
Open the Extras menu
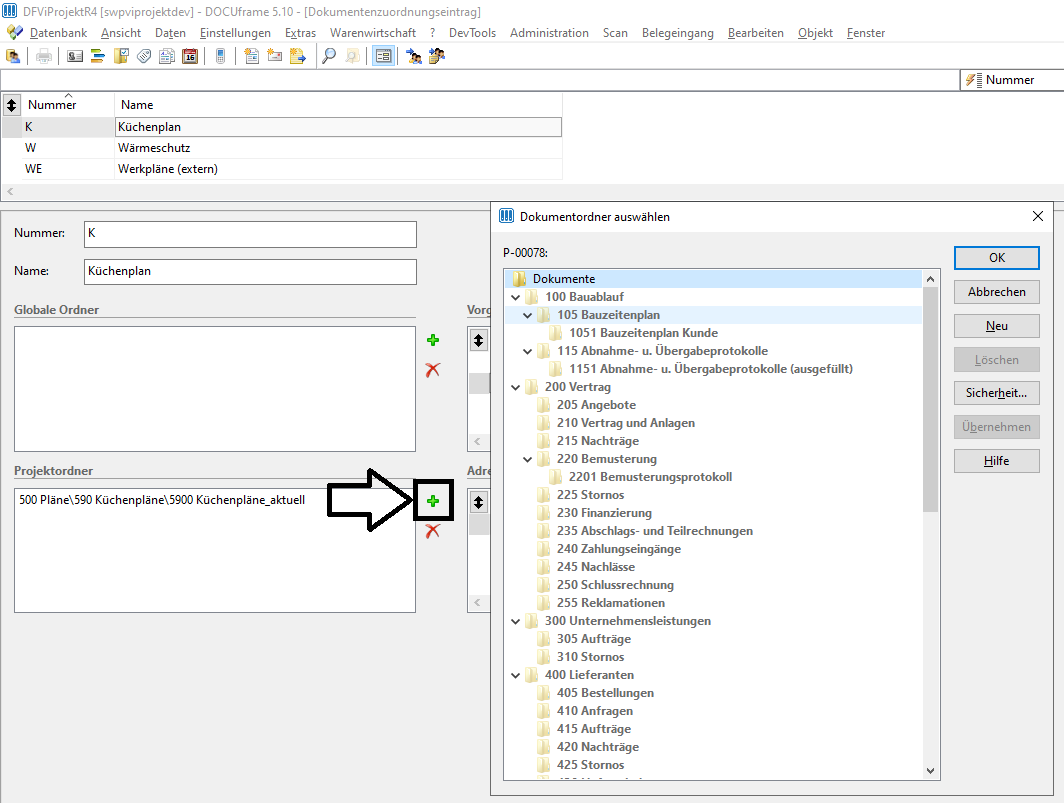300,33
